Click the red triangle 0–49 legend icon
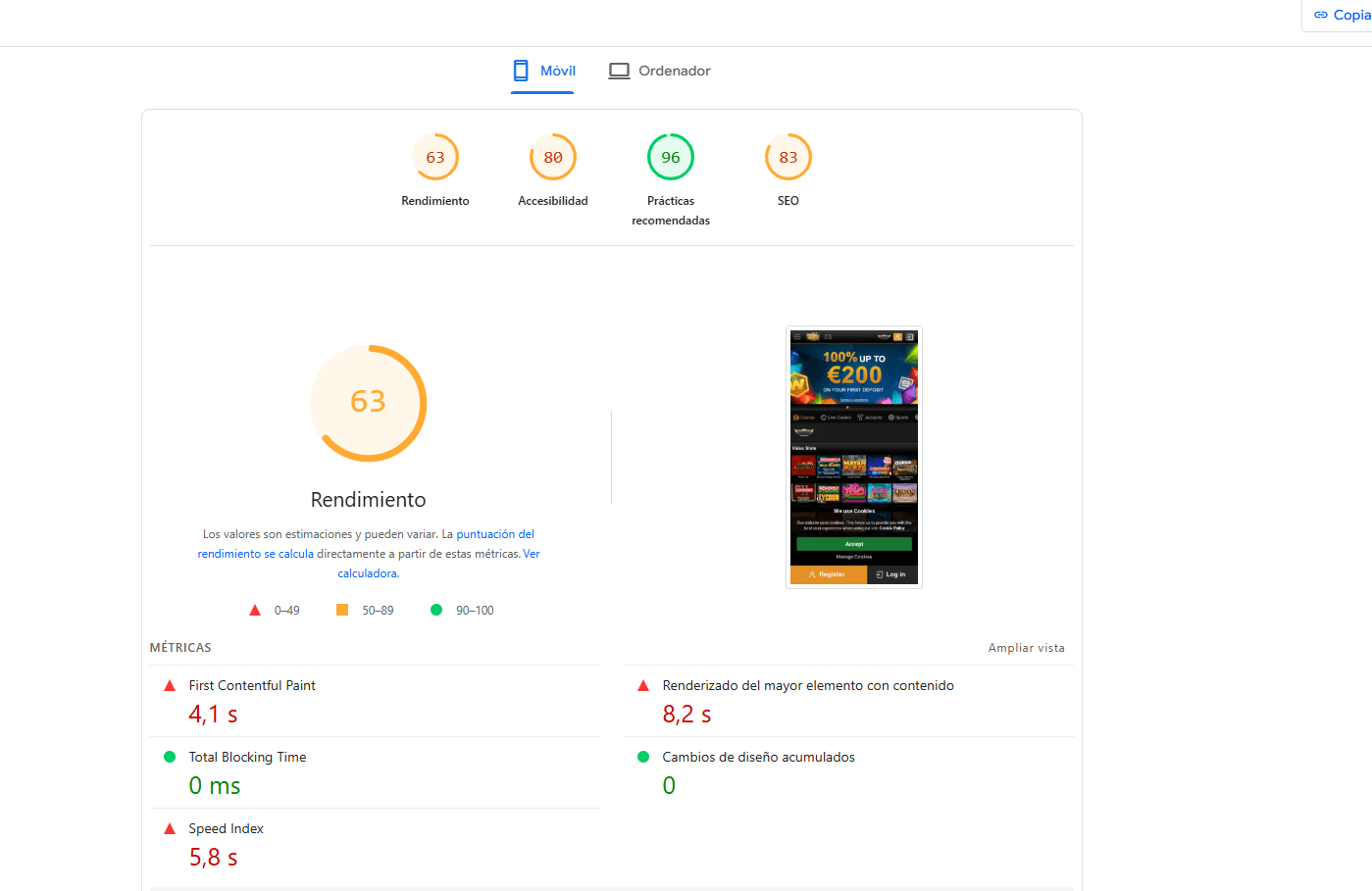 click(255, 610)
